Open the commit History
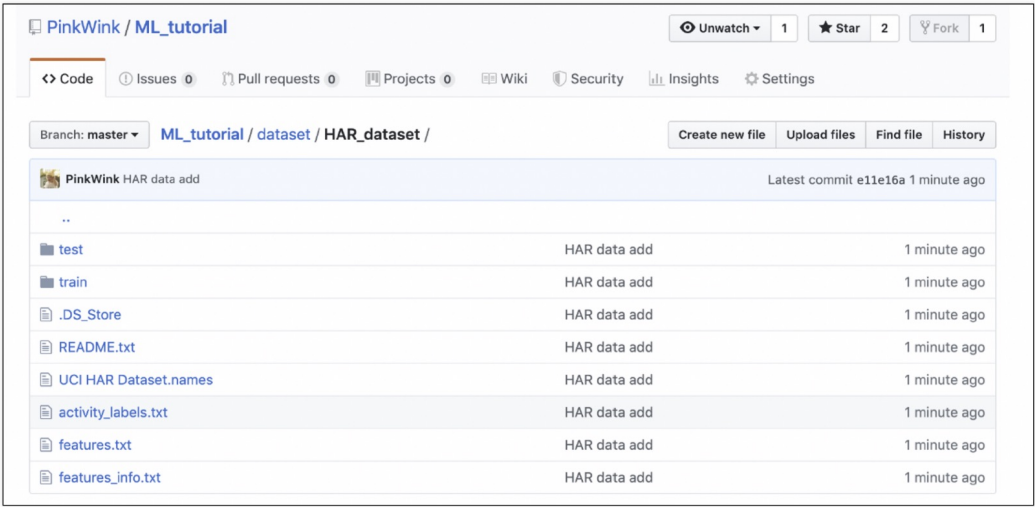Viewport: 1035px width, 507px height. (964, 135)
